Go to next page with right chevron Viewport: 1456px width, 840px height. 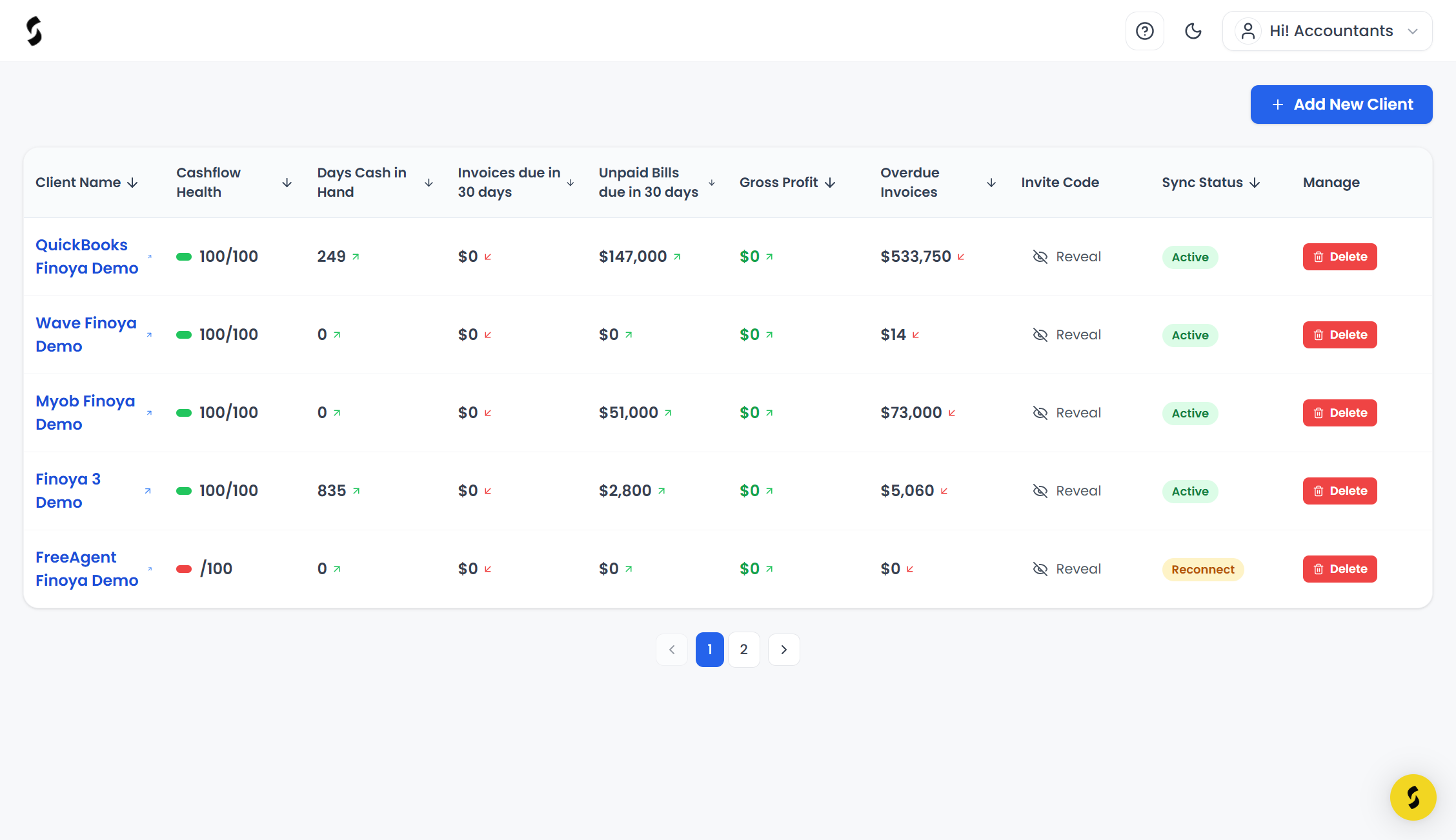[784, 650]
